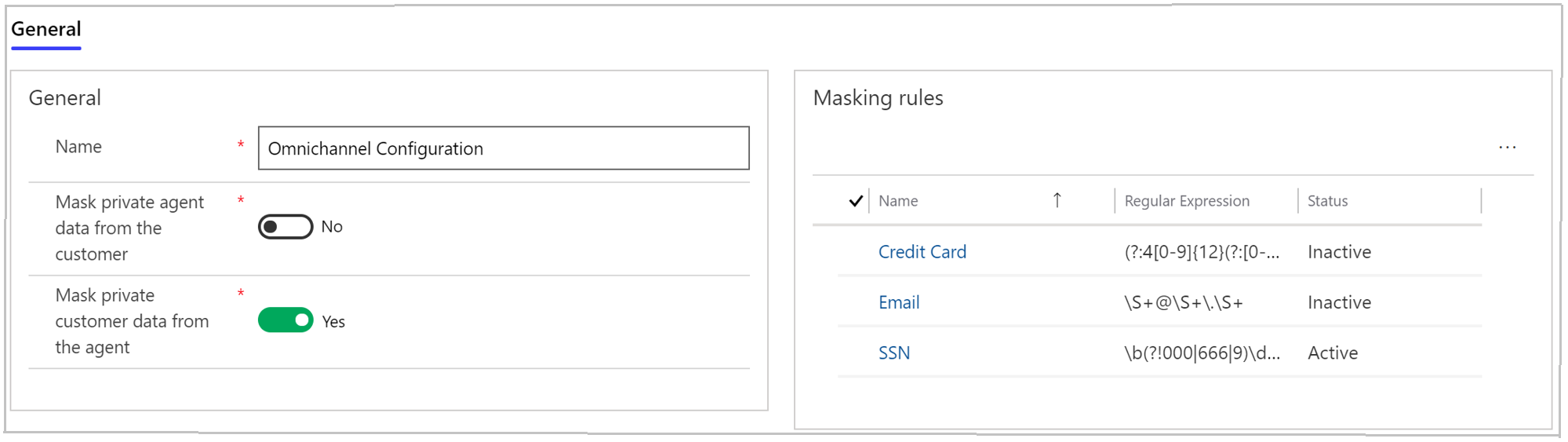Select all rows using header checkmark
This screenshot has height=442, width=1568.
(x=856, y=201)
